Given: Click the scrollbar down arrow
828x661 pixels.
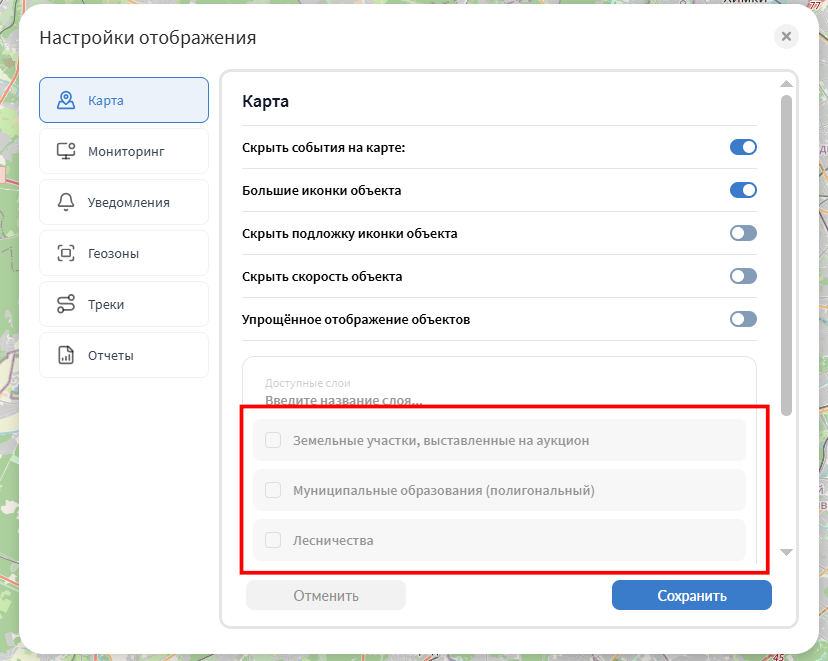Looking at the screenshot, I should tap(786, 552).
